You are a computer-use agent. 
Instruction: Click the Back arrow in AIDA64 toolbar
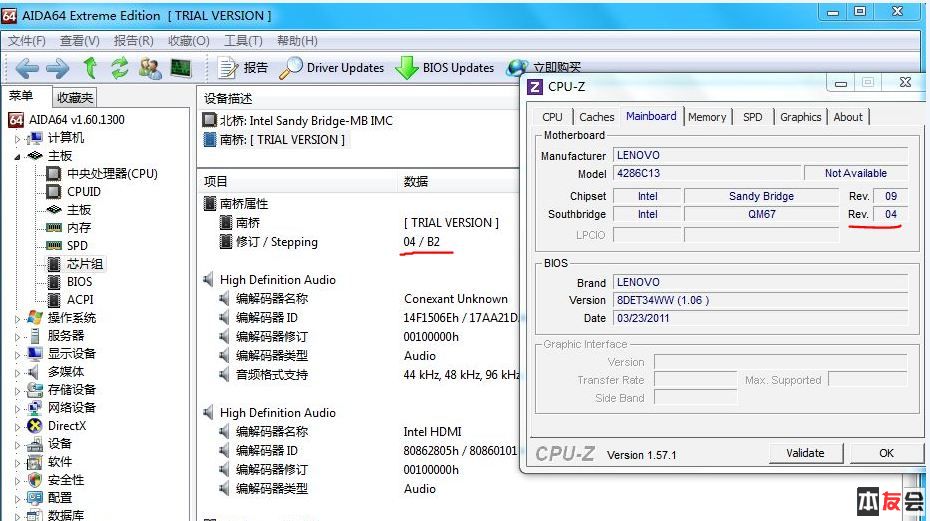[x=27, y=68]
